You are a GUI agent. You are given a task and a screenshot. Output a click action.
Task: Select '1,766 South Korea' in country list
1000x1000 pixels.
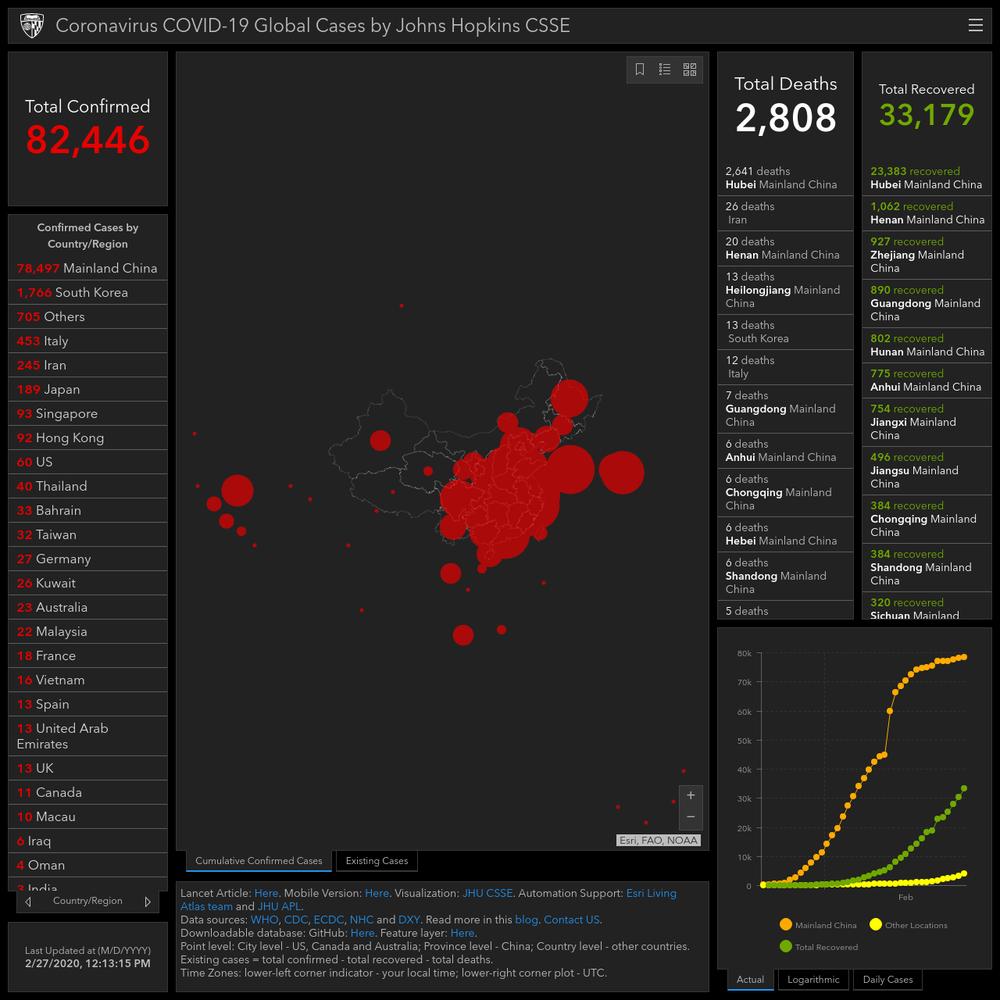click(87, 293)
